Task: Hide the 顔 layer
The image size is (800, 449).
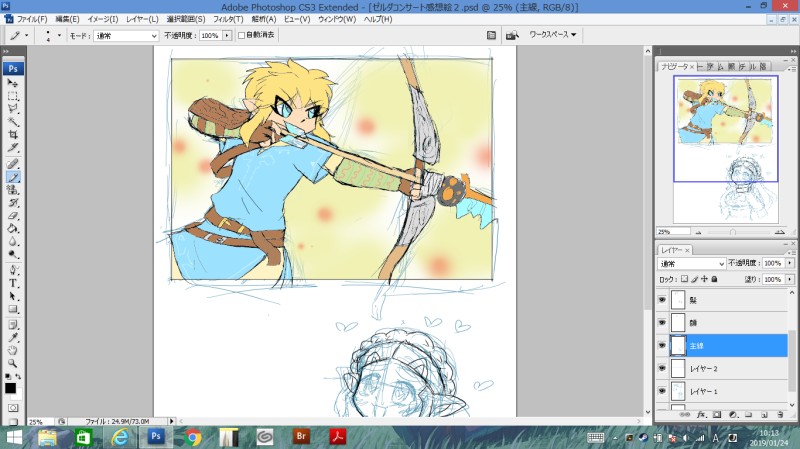Action: 662,322
